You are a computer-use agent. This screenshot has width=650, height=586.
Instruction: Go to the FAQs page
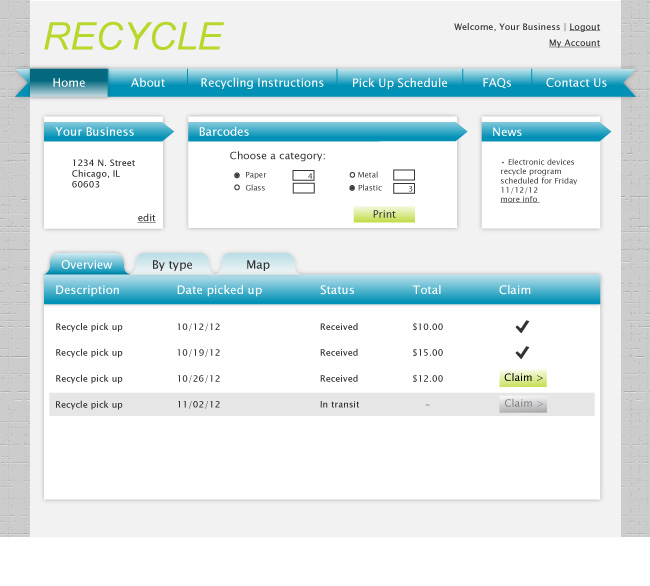tap(497, 83)
